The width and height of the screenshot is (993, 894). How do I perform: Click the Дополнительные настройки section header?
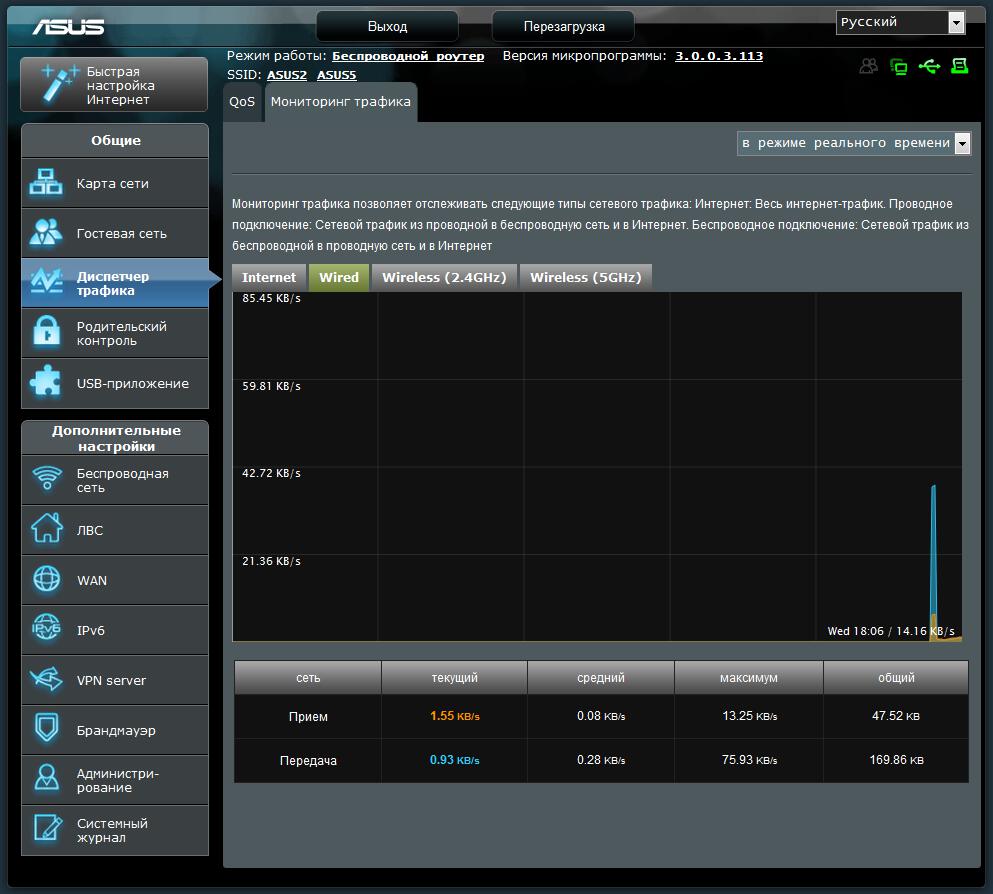116,438
